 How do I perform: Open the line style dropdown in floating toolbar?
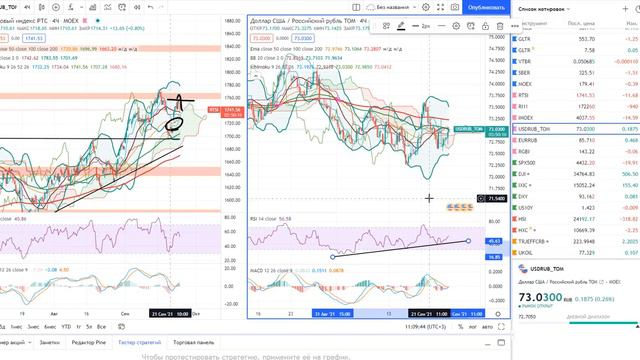(441, 26)
